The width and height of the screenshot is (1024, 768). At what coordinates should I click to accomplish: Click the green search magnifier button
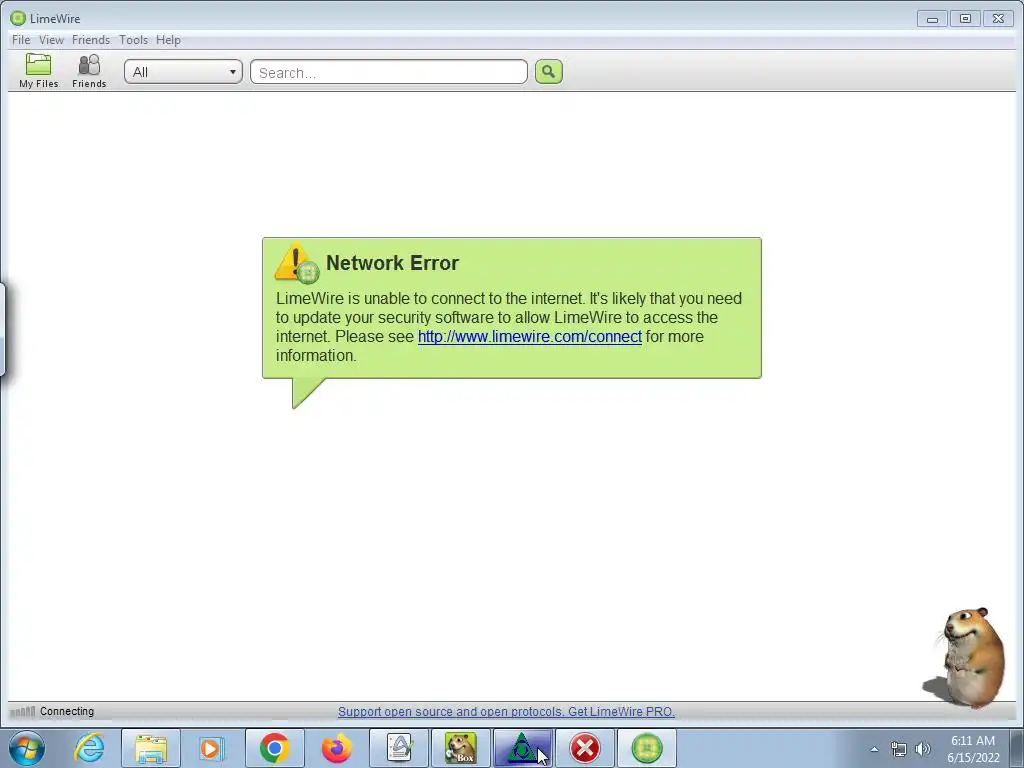click(549, 72)
